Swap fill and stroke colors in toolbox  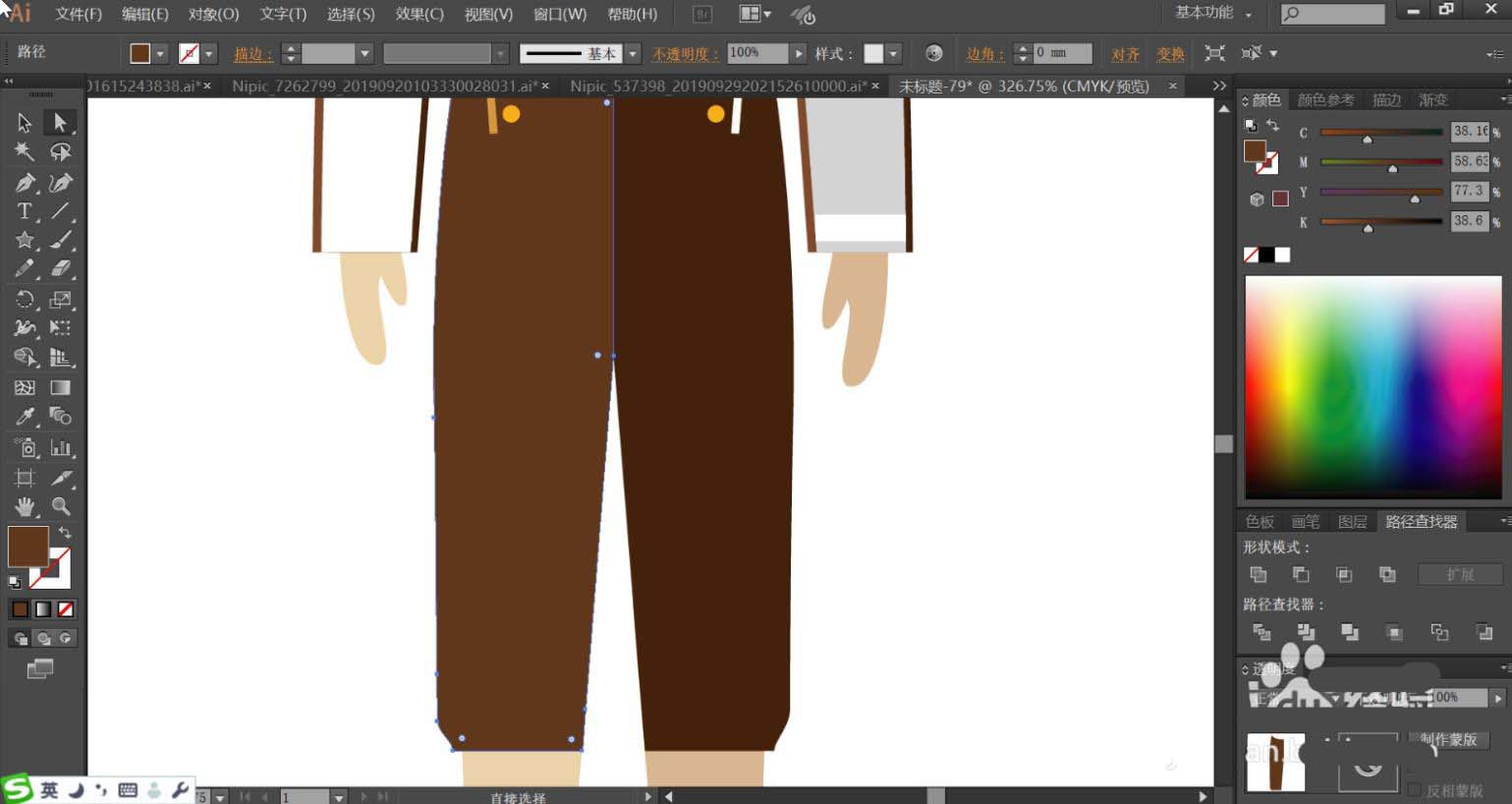click(65, 533)
